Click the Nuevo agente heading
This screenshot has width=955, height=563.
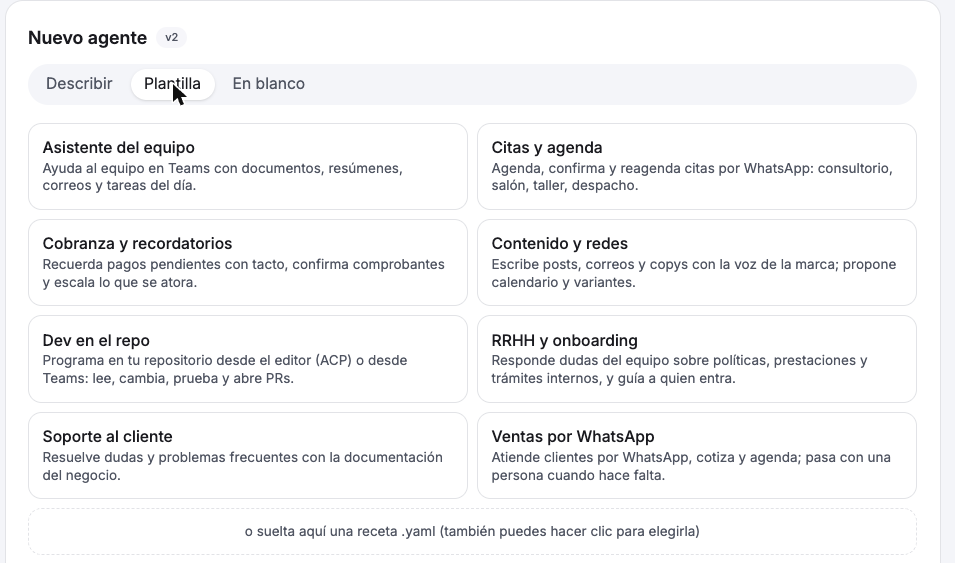[88, 38]
